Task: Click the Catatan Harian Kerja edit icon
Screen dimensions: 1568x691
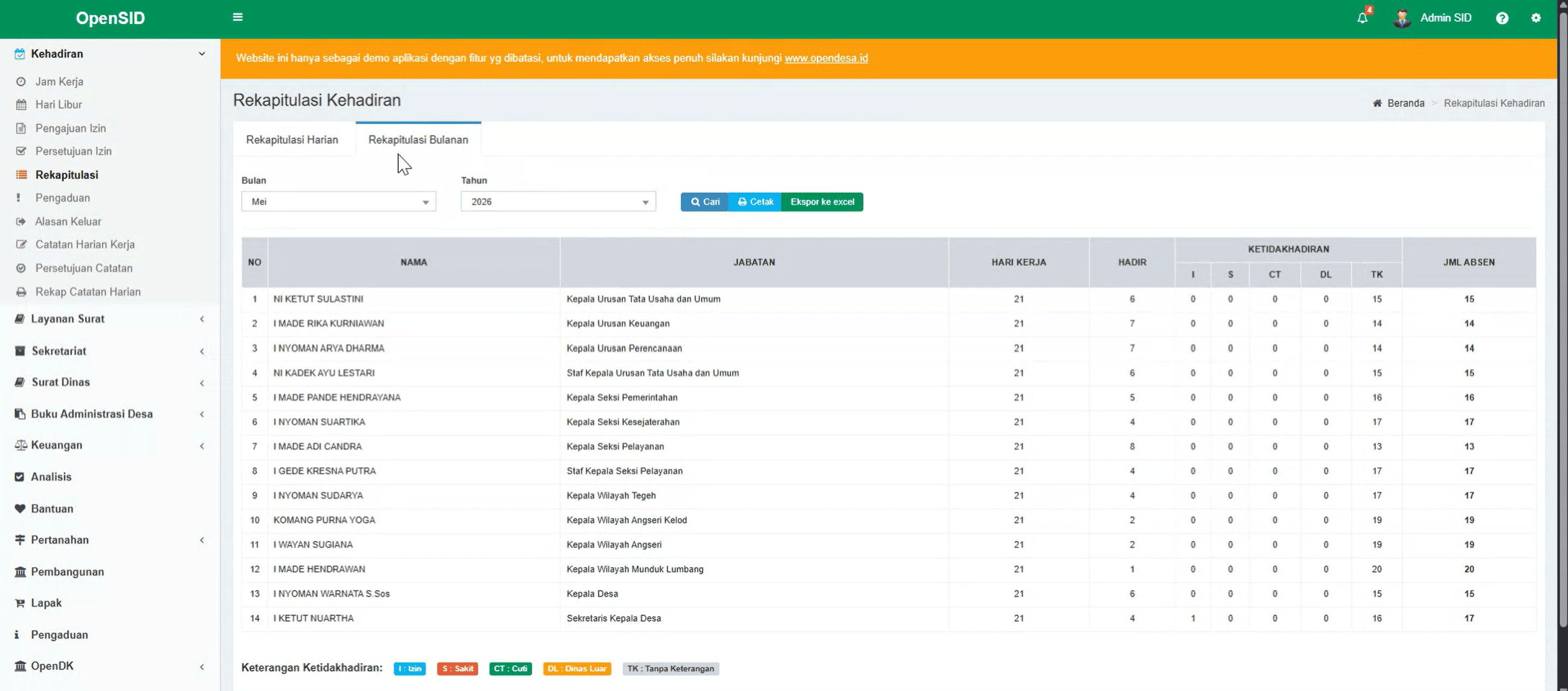Action: coord(21,244)
